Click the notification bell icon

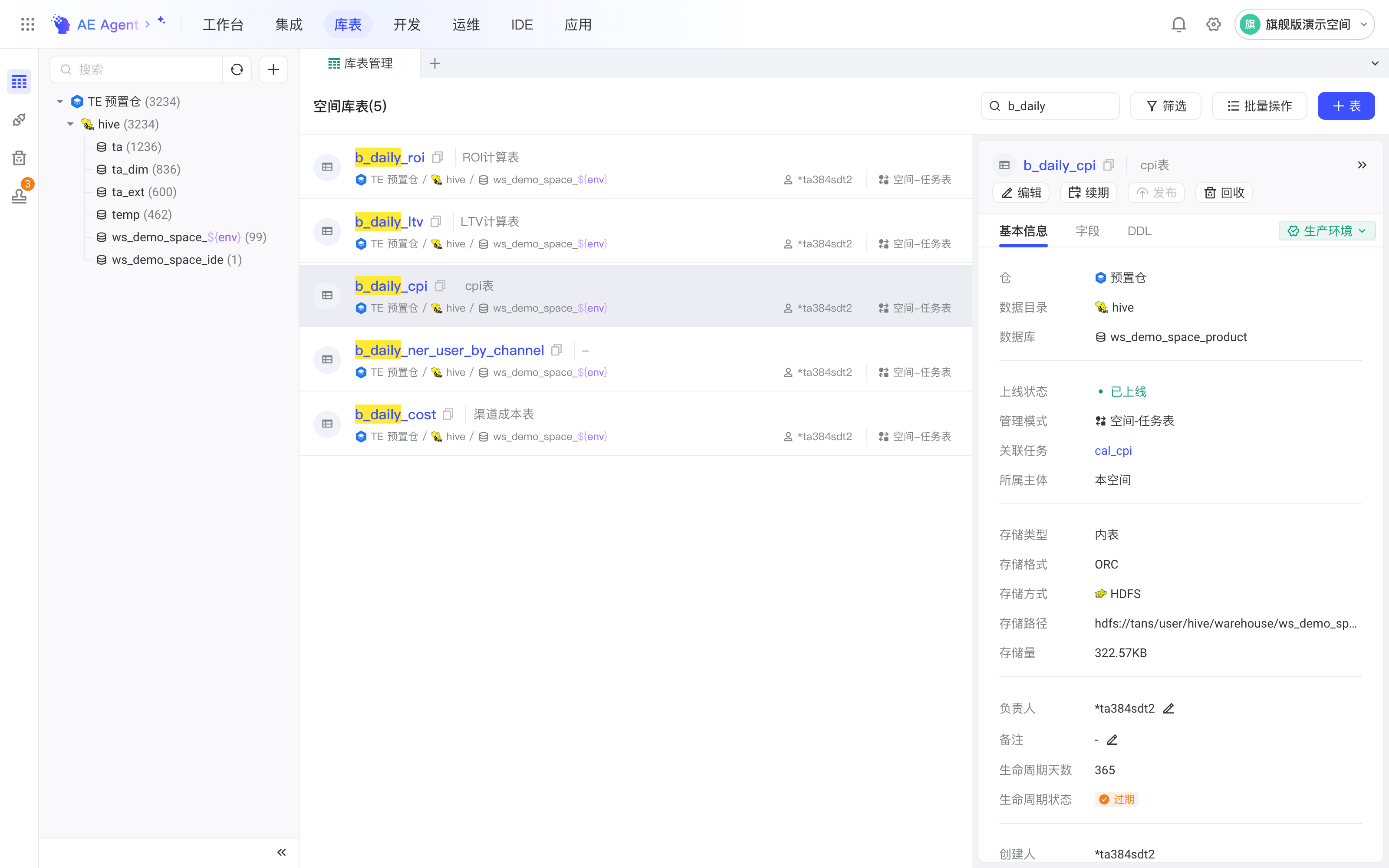(x=1178, y=24)
